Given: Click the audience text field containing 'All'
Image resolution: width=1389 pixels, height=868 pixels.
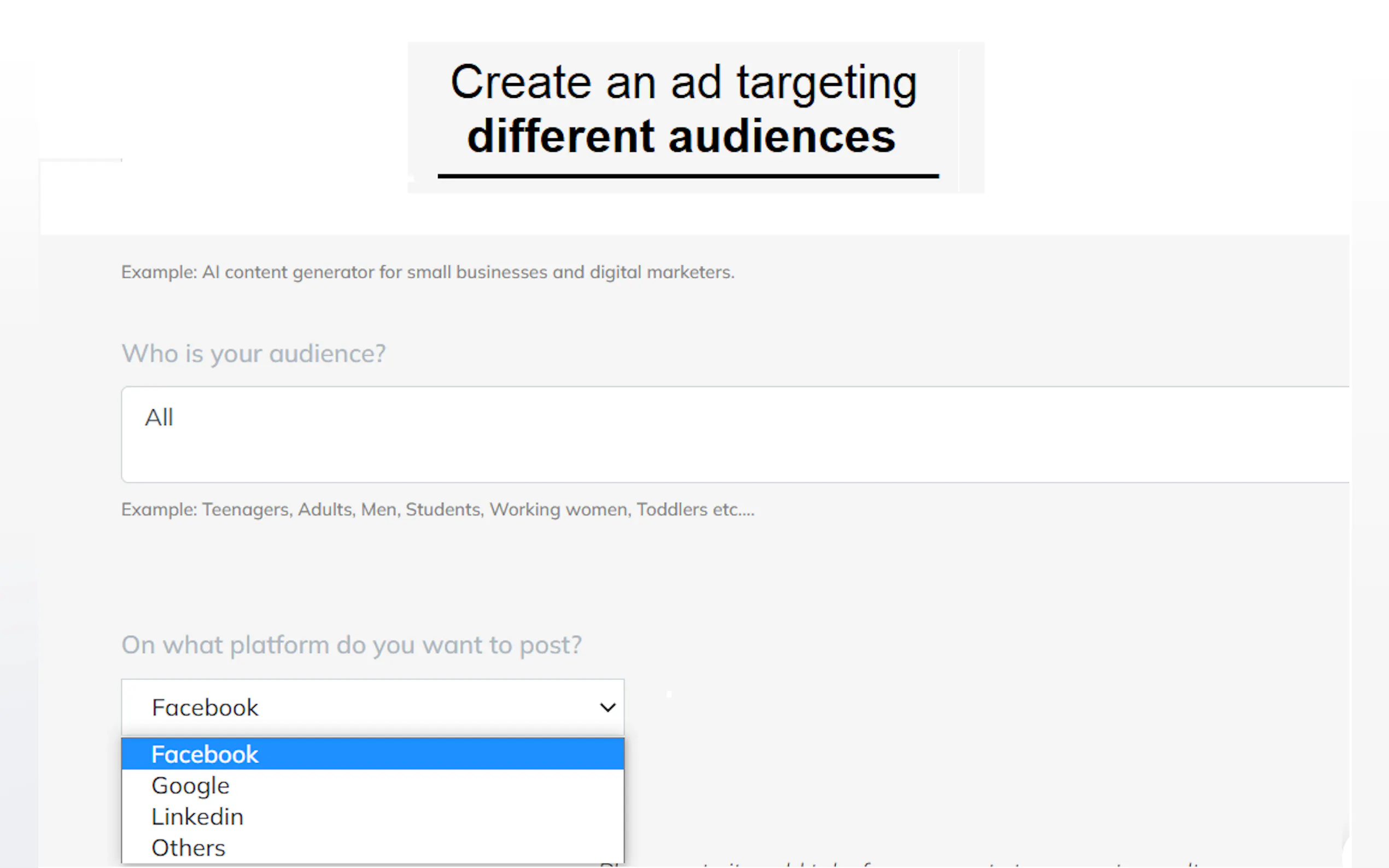Looking at the screenshot, I should [x=735, y=434].
